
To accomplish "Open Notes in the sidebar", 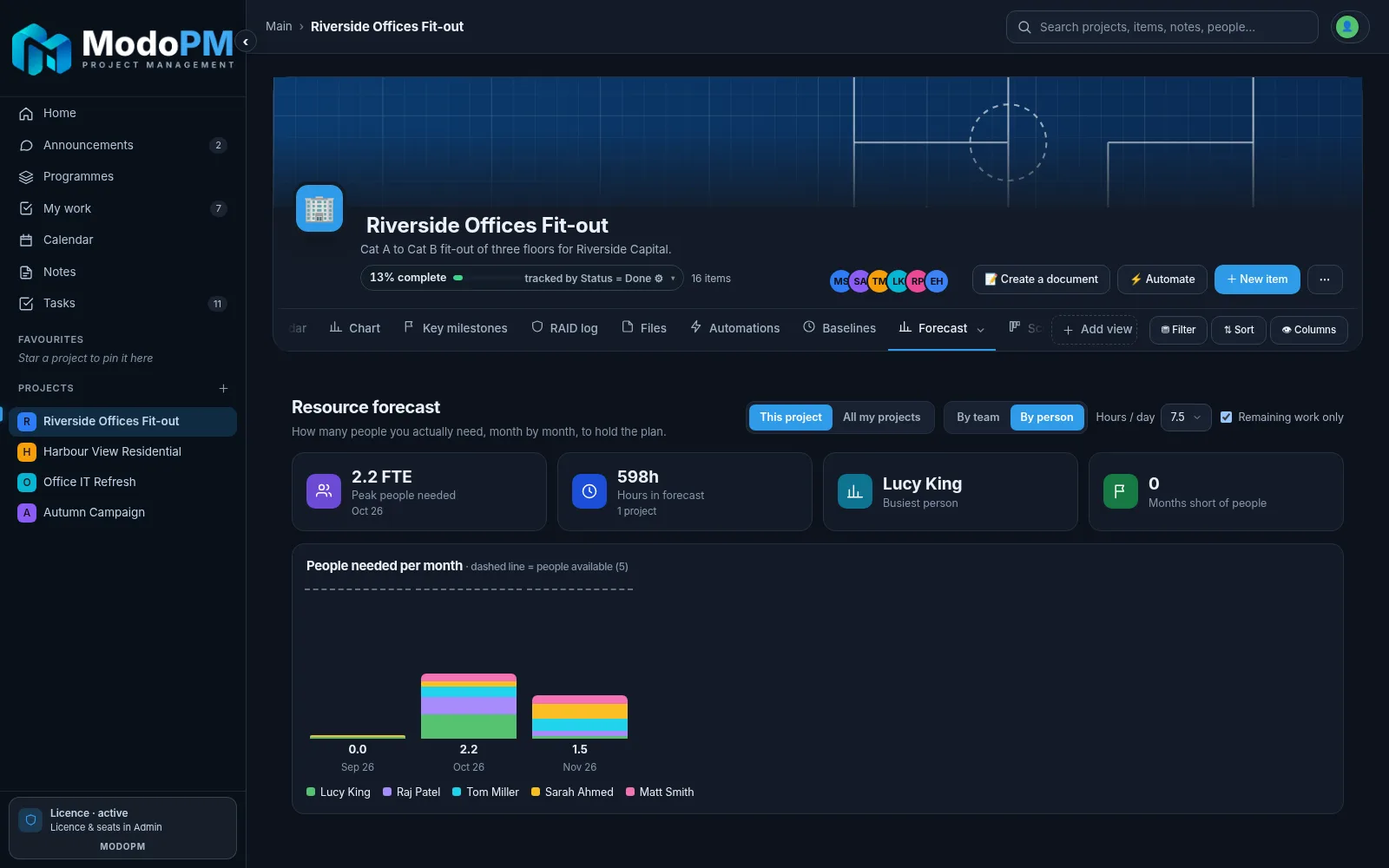I will (122, 272).
